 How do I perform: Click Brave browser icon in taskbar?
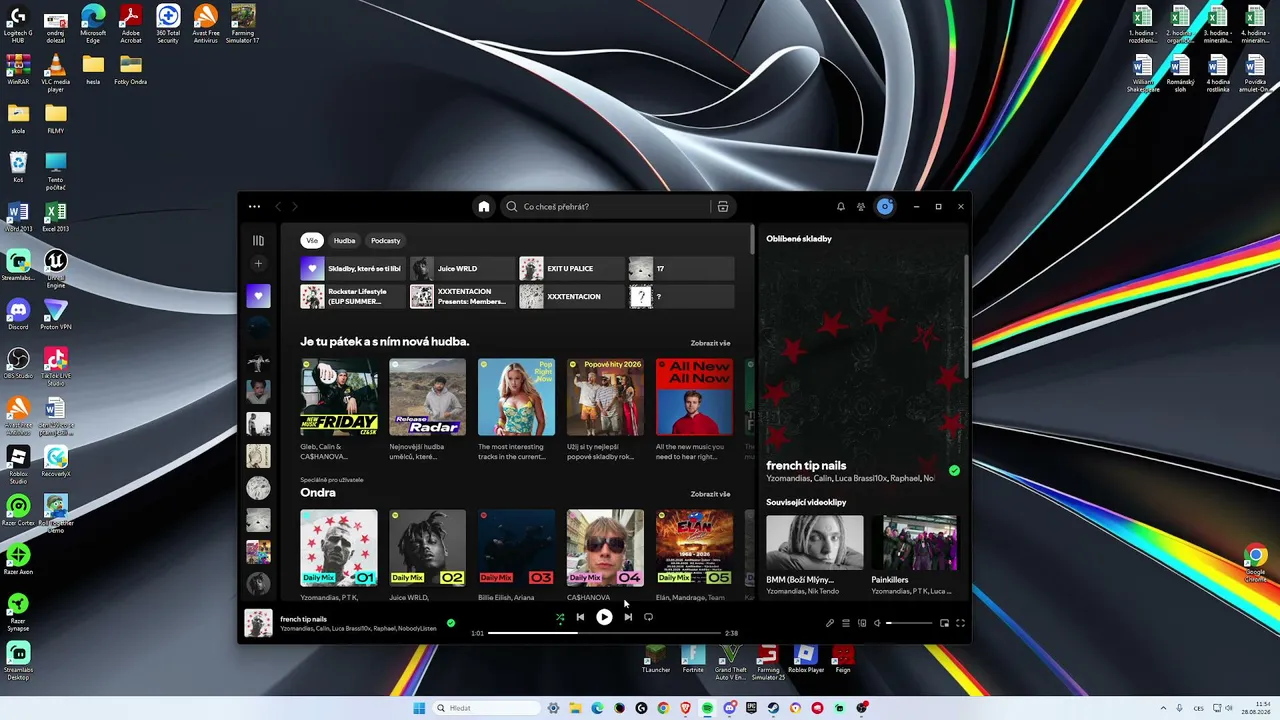click(685, 708)
